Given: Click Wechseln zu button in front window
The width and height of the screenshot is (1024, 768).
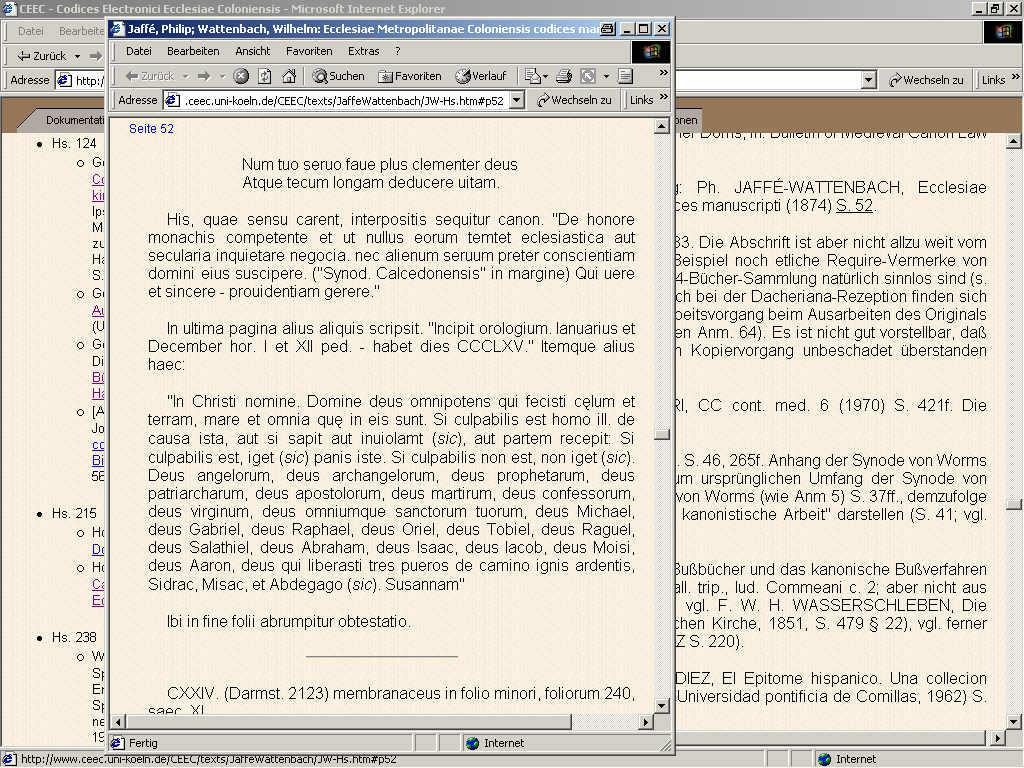Looking at the screenshot, I should tap(575, 100).
